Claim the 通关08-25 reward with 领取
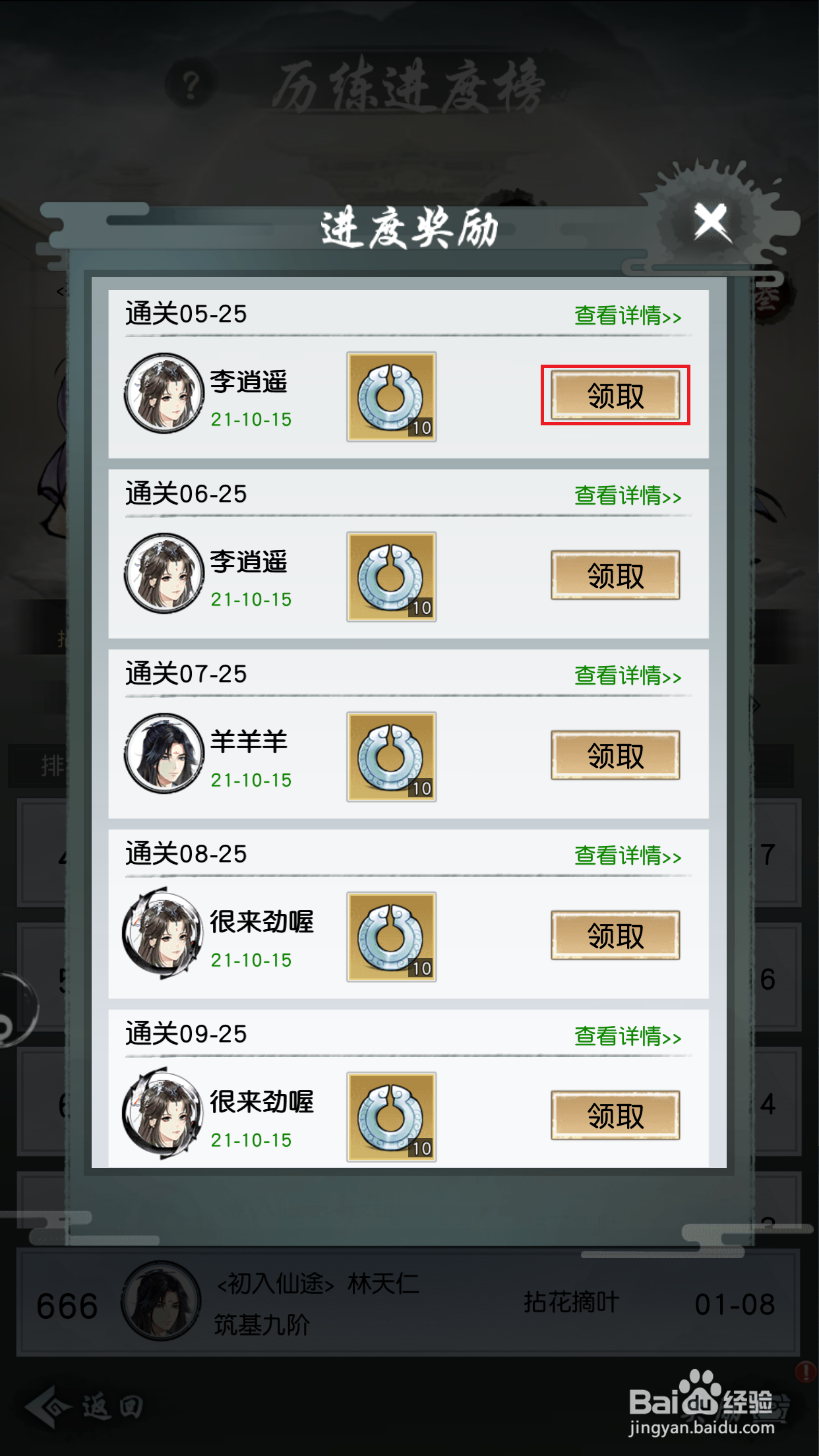Viewport: 819px width, 1456px height. [615, 936]
